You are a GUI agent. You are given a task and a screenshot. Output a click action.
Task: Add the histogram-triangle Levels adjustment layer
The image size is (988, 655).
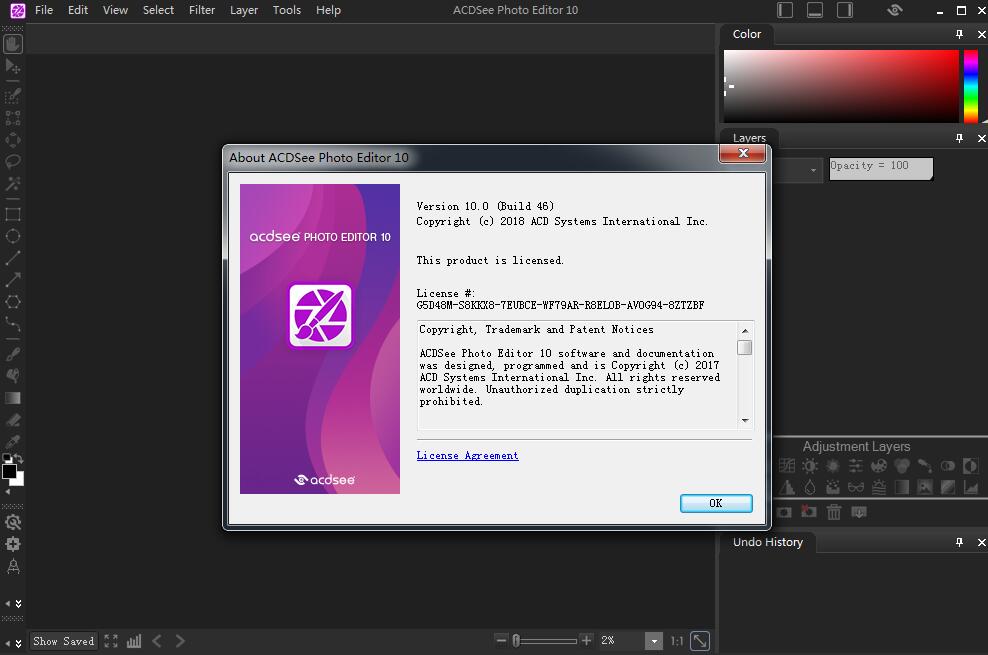[787, 487]
